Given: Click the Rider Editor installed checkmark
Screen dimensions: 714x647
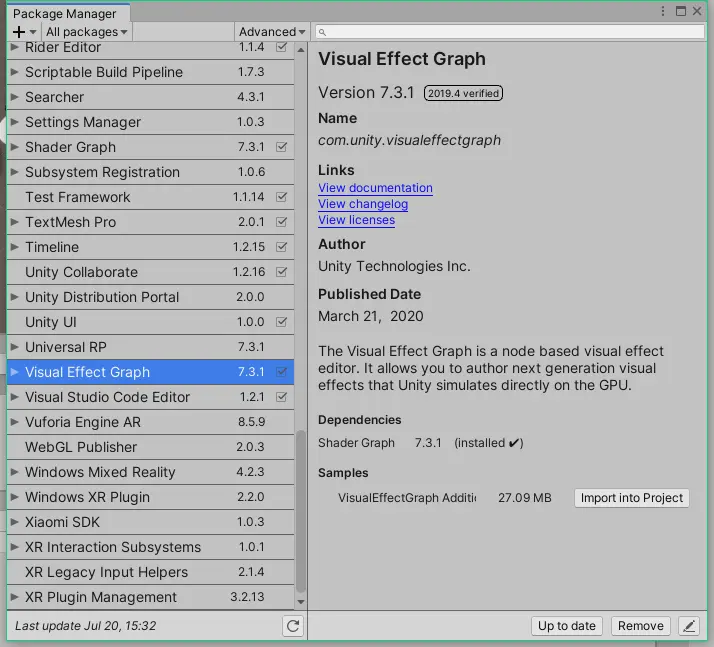Looking at the screenshot, I should pyautogui.click(x=281, y=47).
